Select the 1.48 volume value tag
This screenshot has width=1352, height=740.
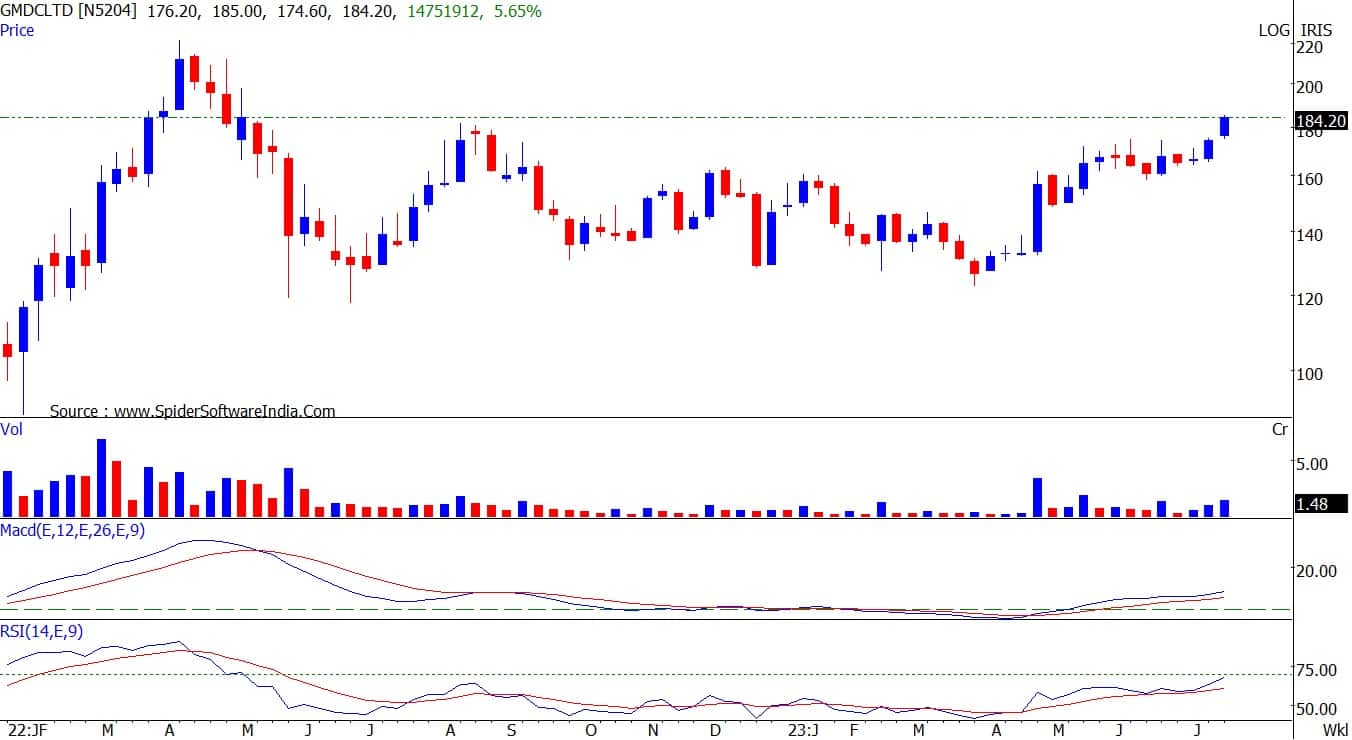click(1312, 504)
